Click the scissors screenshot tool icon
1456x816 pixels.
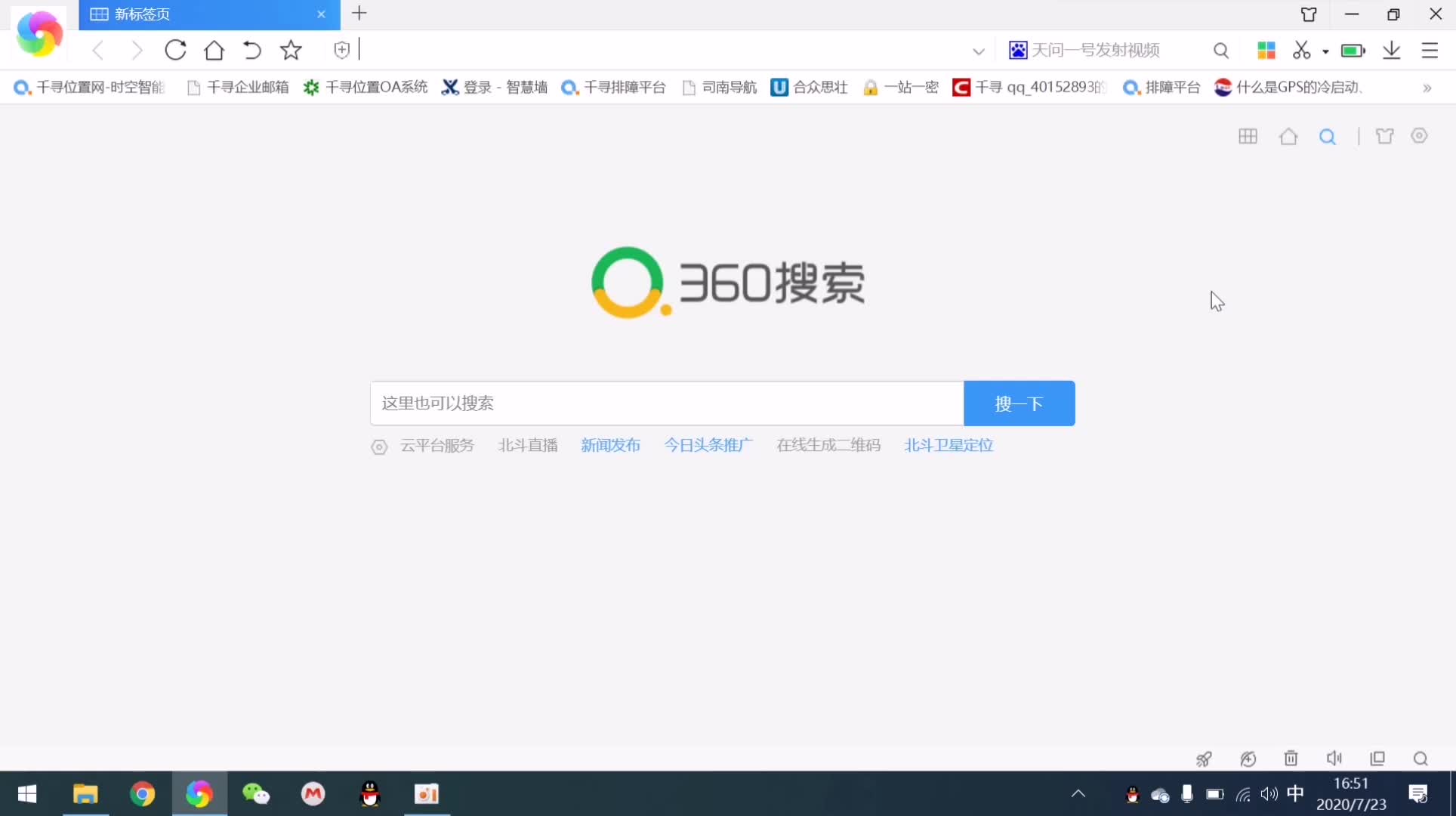point(1302,51)
